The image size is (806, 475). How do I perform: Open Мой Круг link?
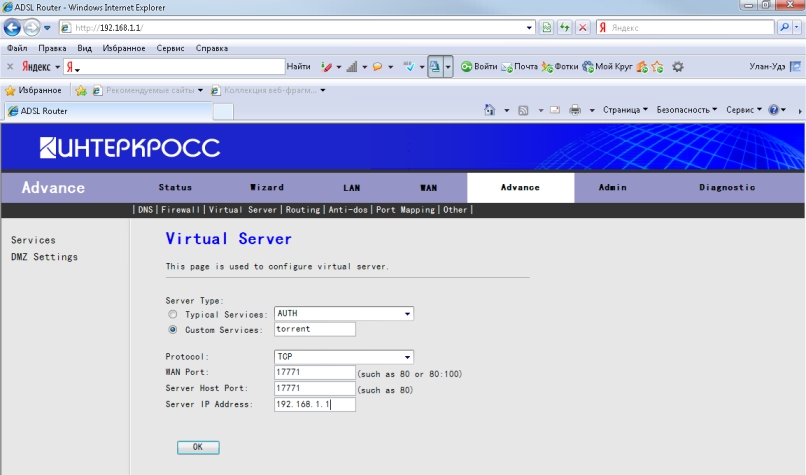coord(607,67)
